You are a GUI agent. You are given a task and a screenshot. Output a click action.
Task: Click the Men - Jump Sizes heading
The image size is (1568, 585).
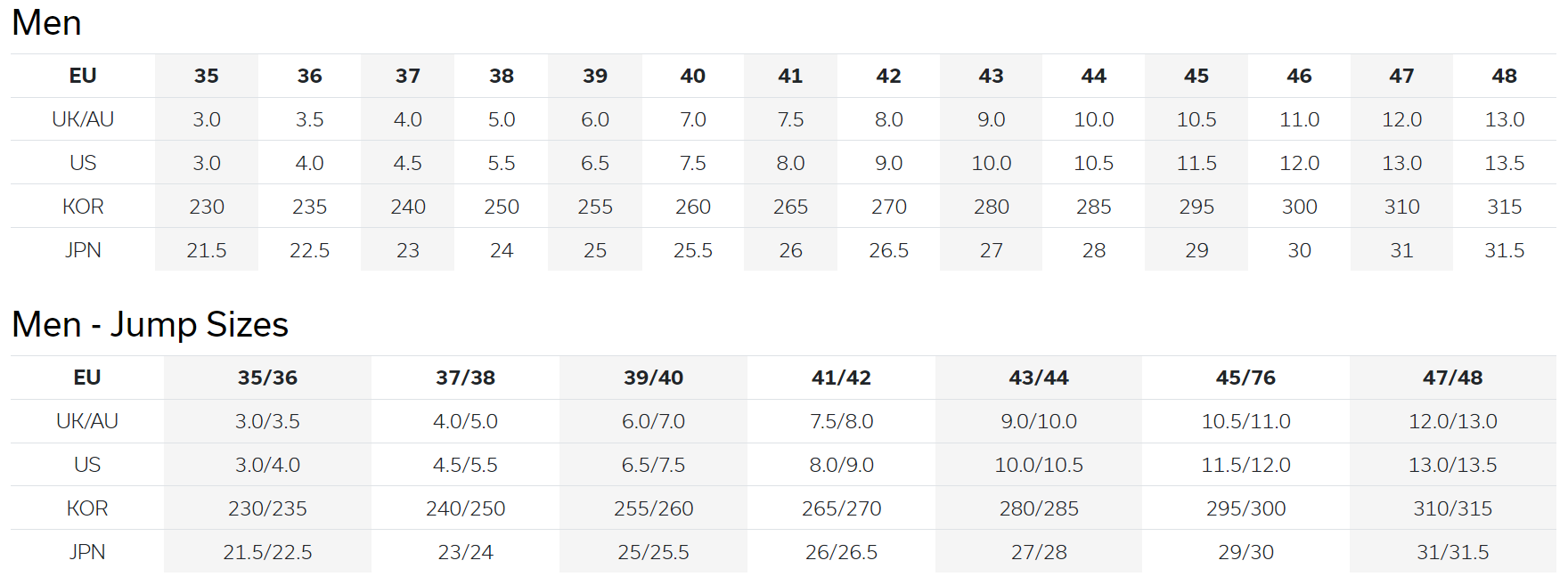(150, 324)
